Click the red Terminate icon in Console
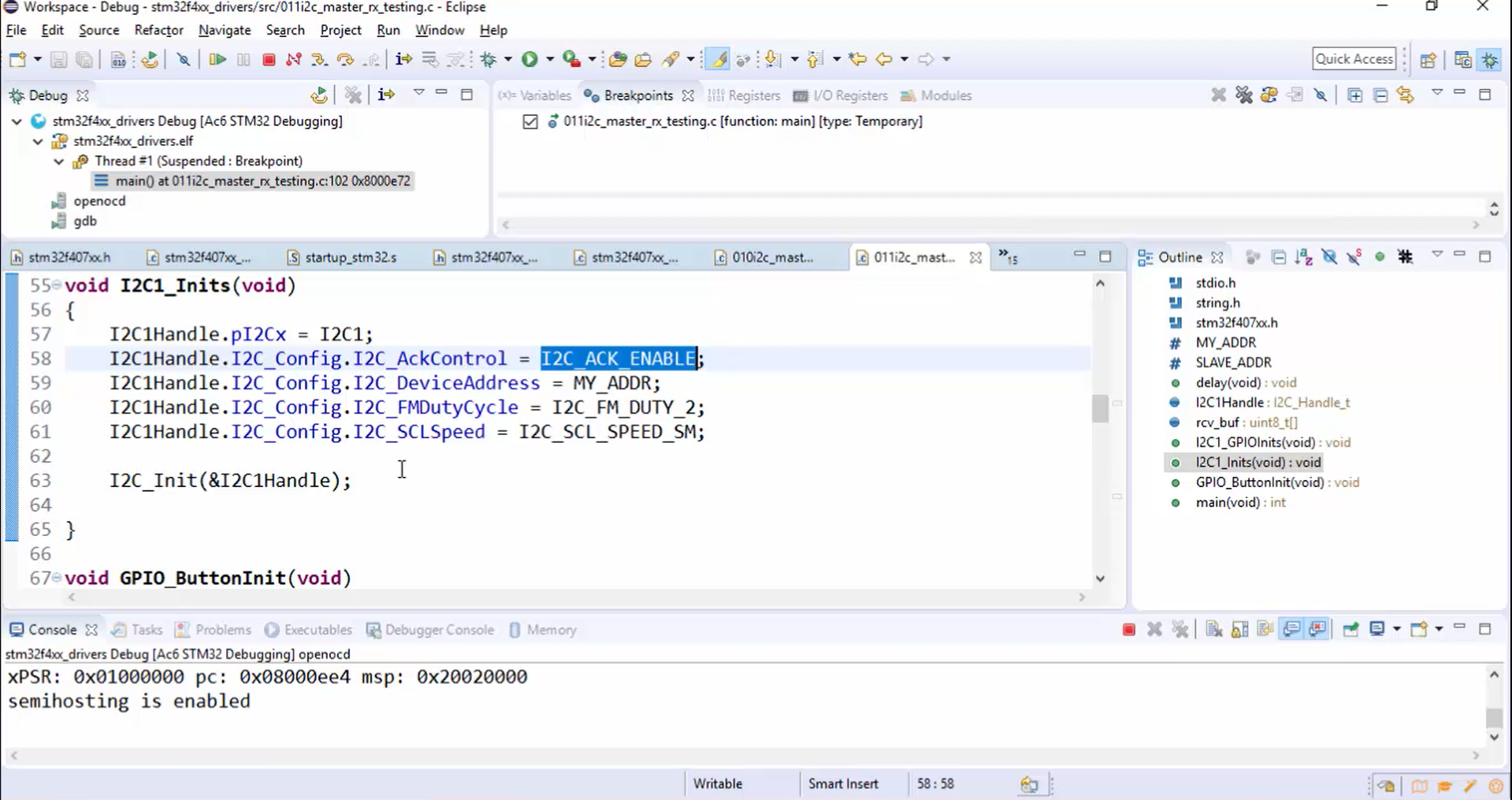The height and width of the screenshot is (800, 1512). 1128,629
